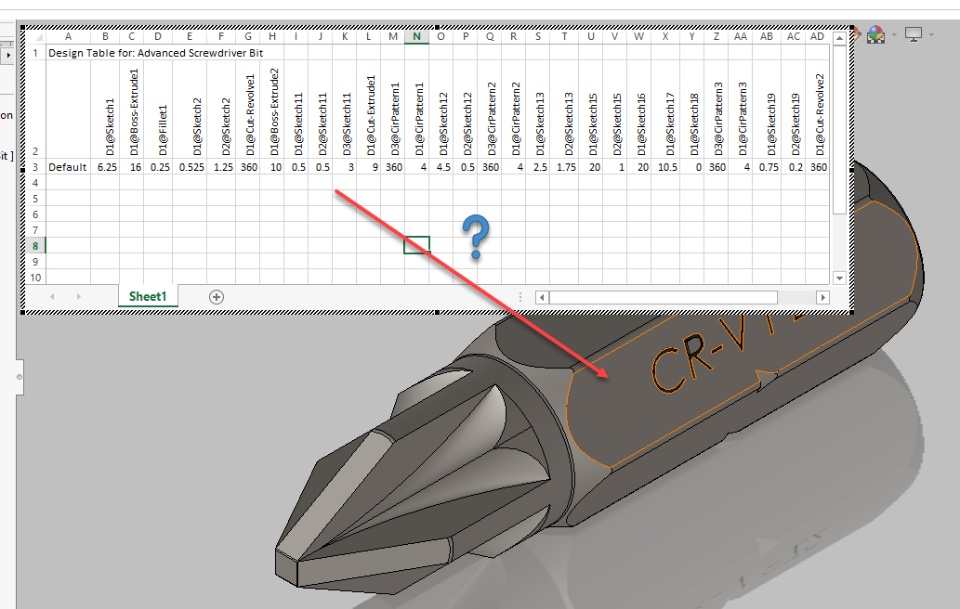Select the cell with value 6.25
Image resolution: width=960 pixels, height=609 pixels.
[x=105, y=167]
